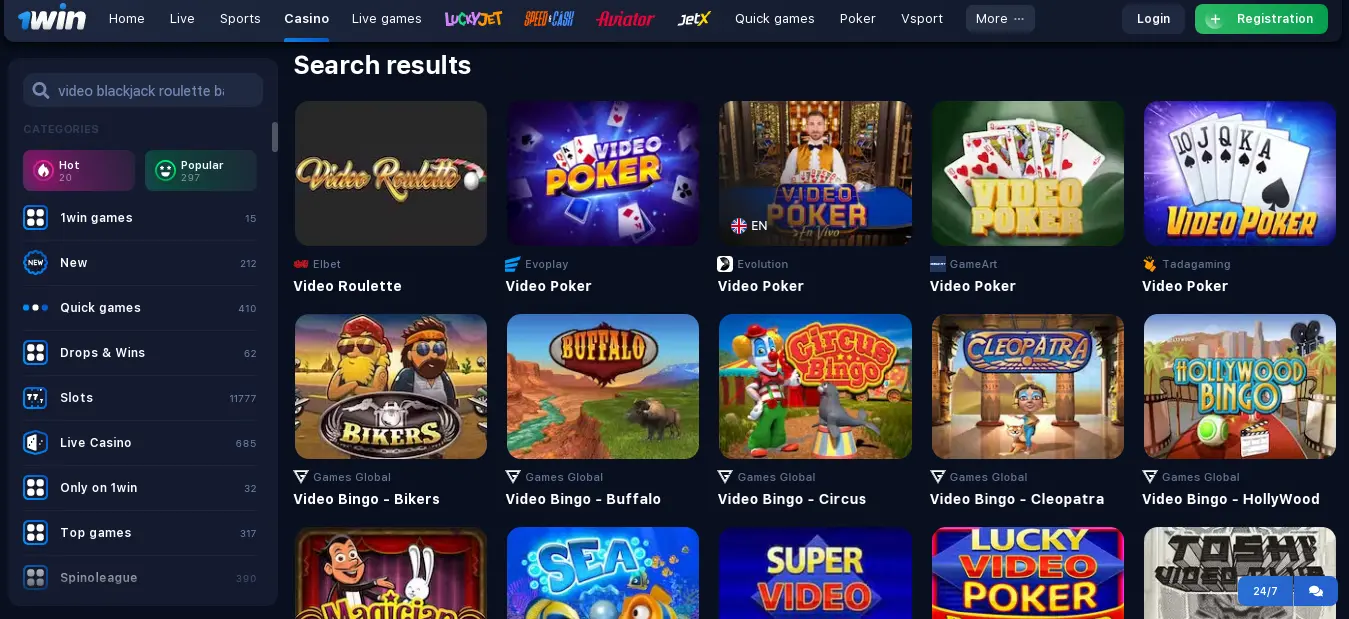Switch to the Sports tab
The height and width of the screenshot is (619, 1349).
tap(240, 19)
